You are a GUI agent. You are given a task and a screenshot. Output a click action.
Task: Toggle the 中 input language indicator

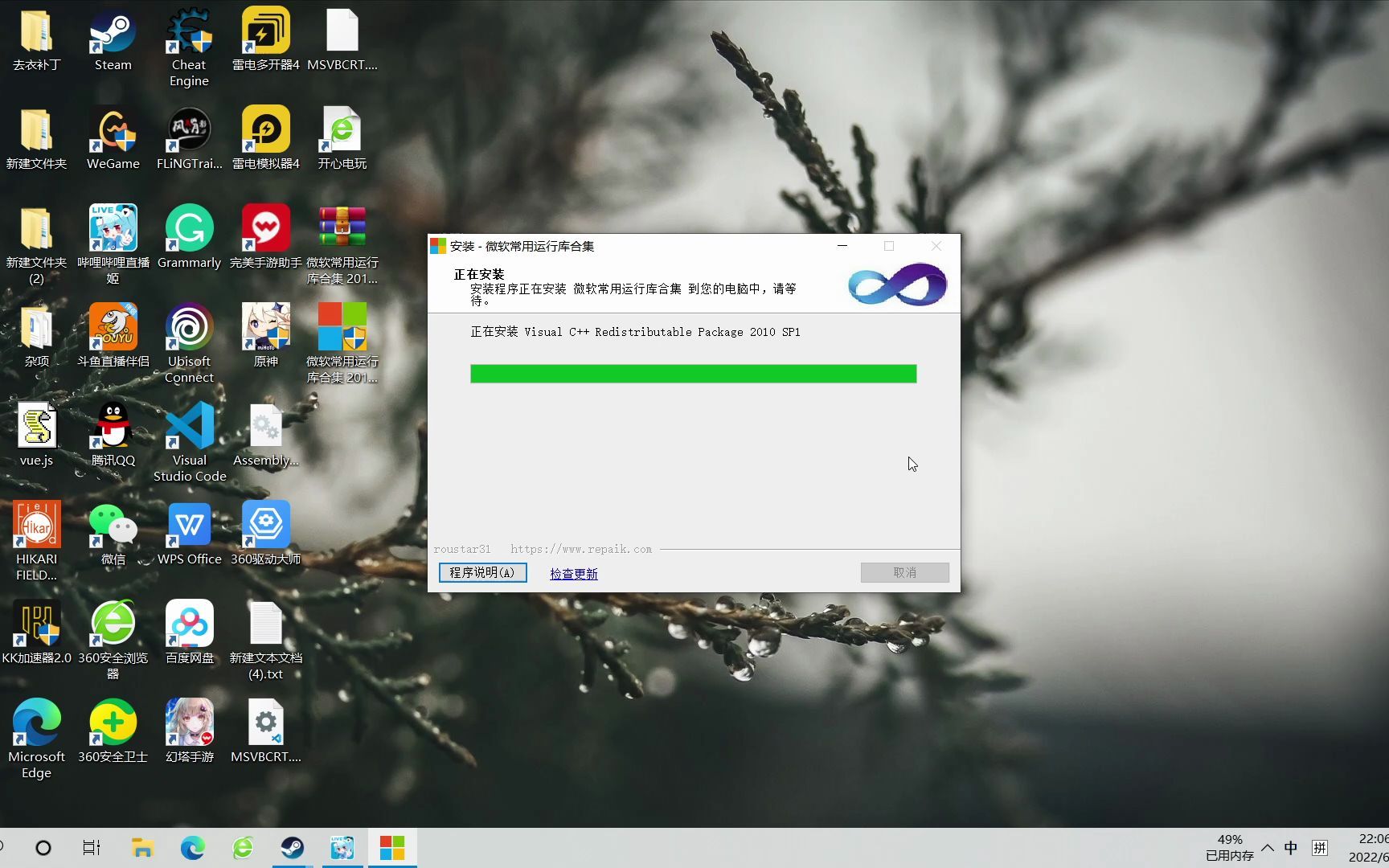1291,848
